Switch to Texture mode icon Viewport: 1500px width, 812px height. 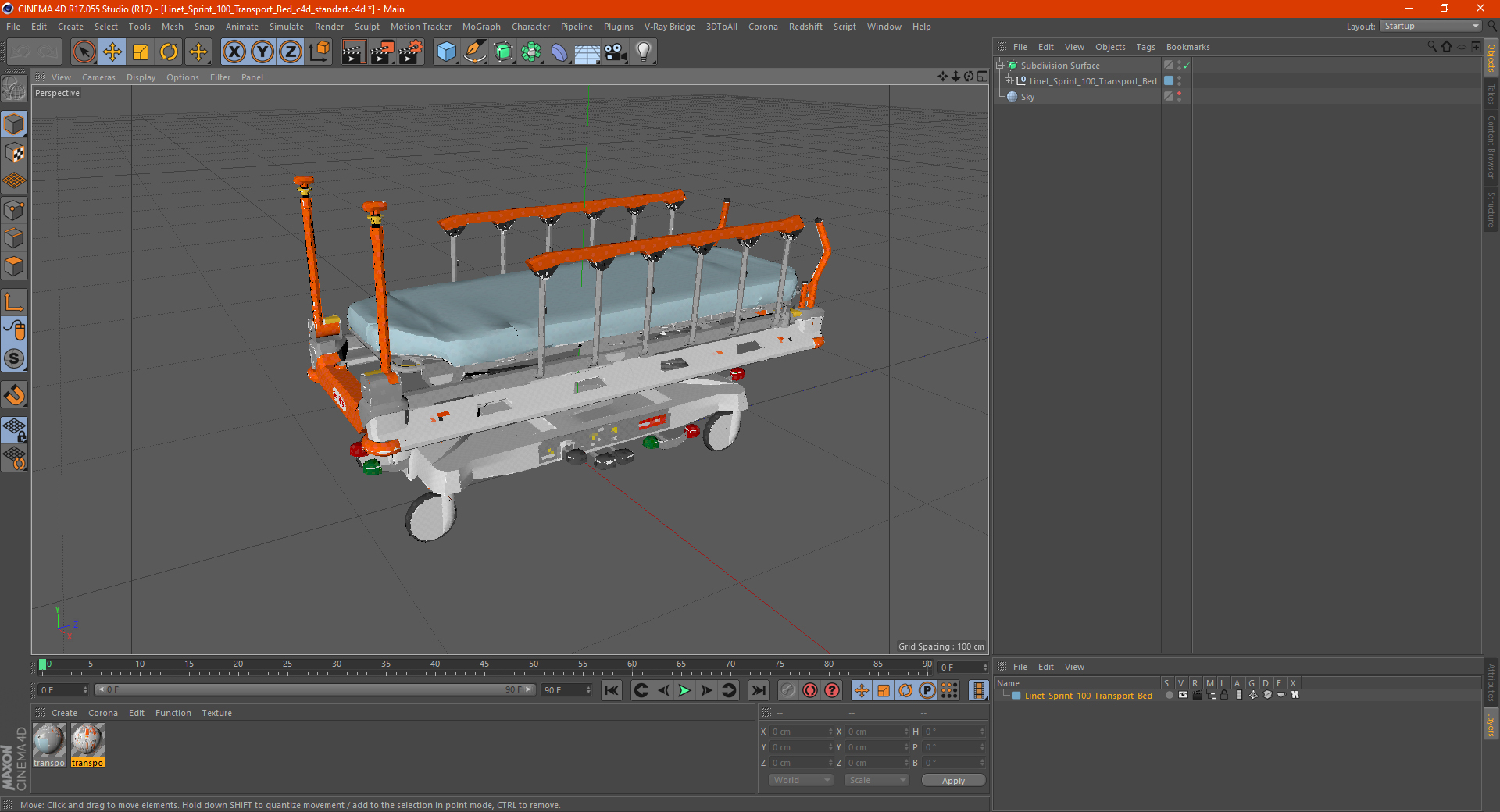(14, 153)
